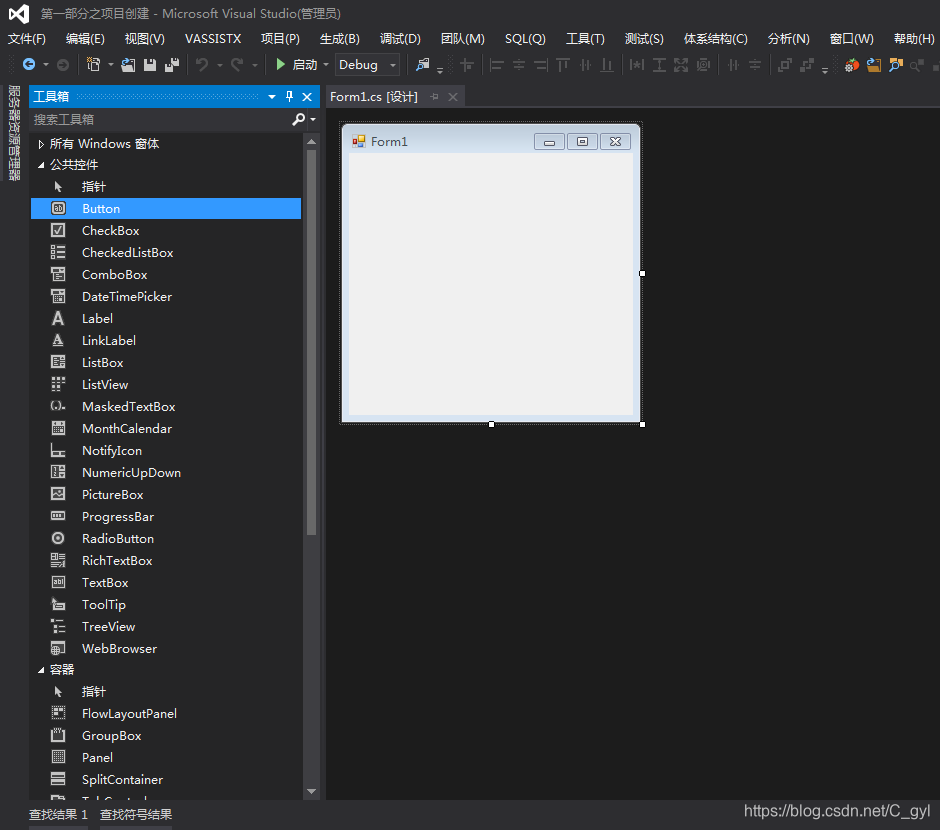This screenshot has height=830, width=940.
Task: Click the Save toolbar icon
Action: tap(150, 65)
